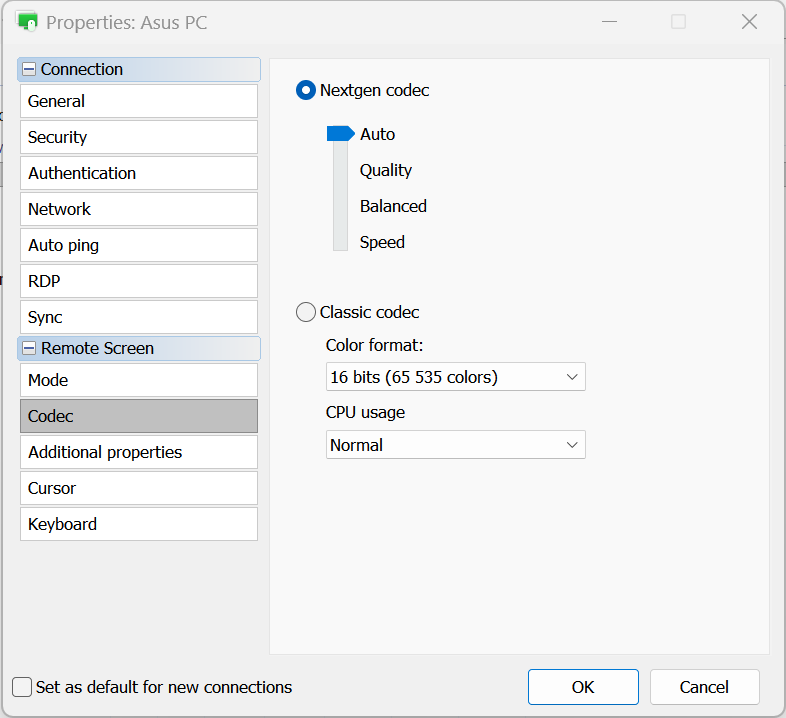The height and width of the screenshot is (718, 786).
Task: Click the Properties window app icon
Action: tap(27, 22)
